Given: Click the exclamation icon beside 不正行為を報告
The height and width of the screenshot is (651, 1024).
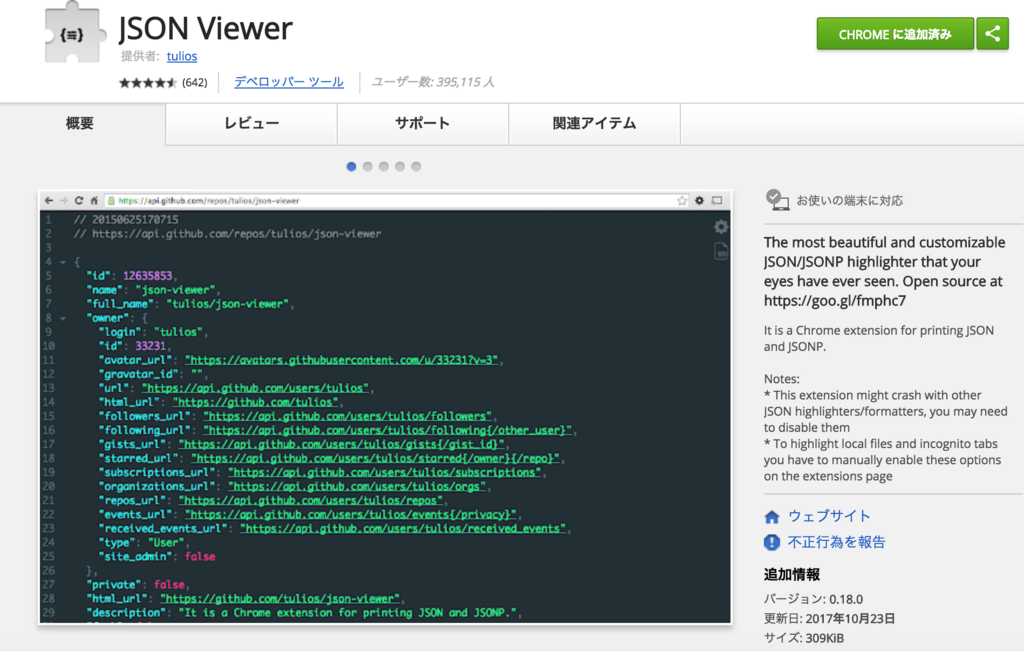Looking at the screenshot, I should pos(772,542).
